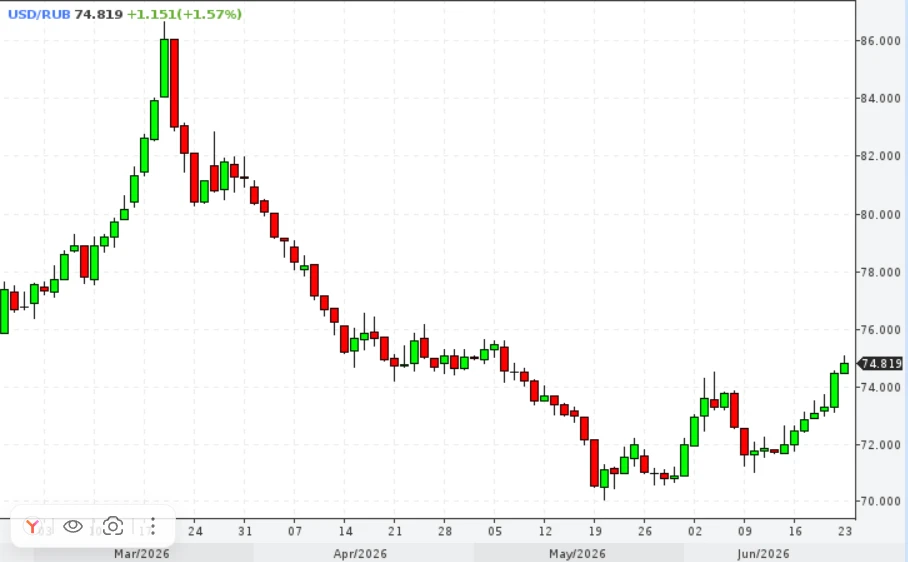Click the date label 14 on time axis
Screen dimensions: 908x562
point(345,531)
